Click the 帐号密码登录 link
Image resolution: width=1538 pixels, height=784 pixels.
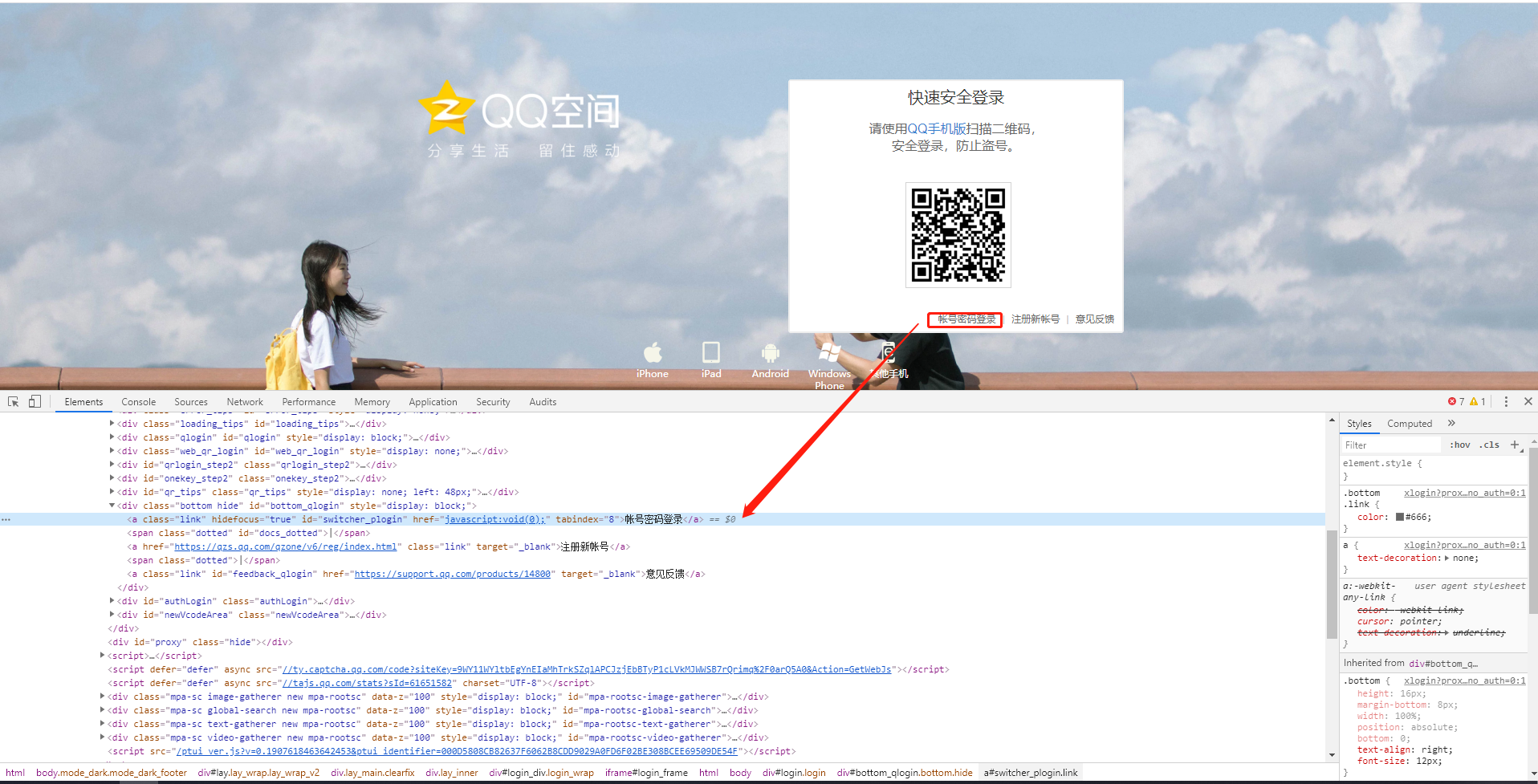pyautogui.click(x=966, y=319)
